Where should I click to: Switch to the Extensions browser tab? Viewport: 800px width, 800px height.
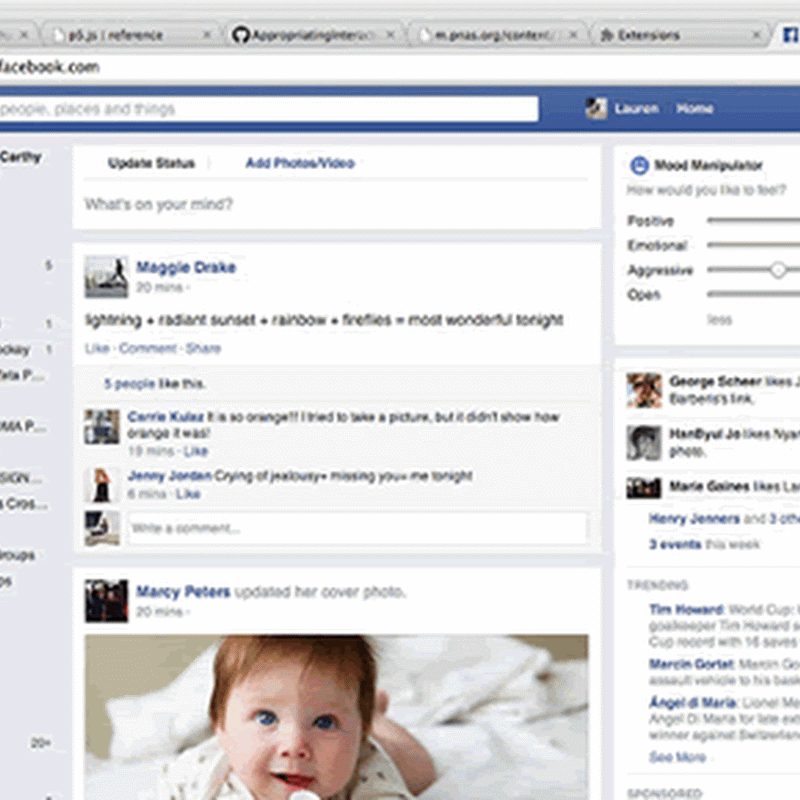click(x=681, y=35)
